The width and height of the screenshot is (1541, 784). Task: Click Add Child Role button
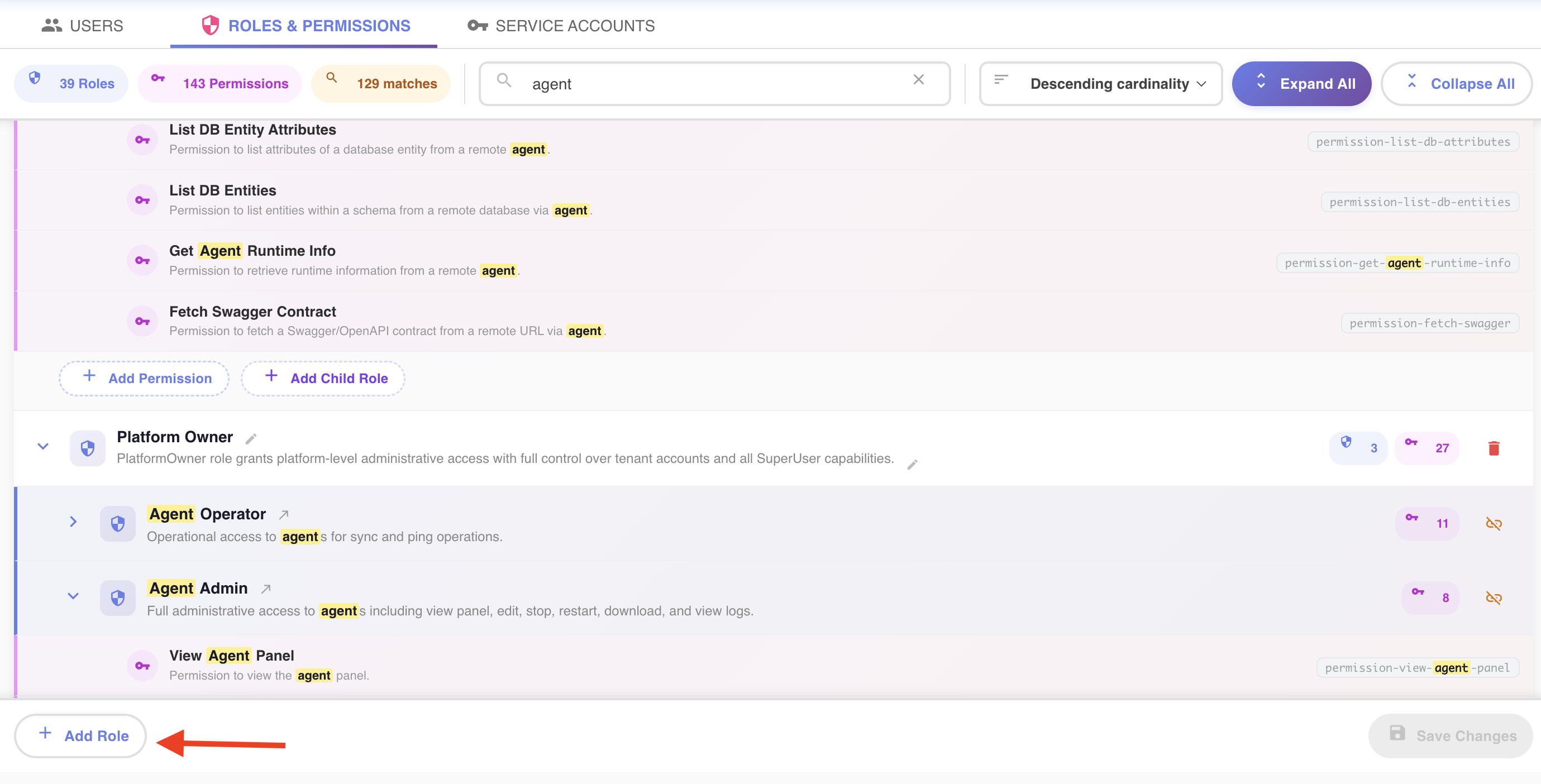[x=323, y=379]
